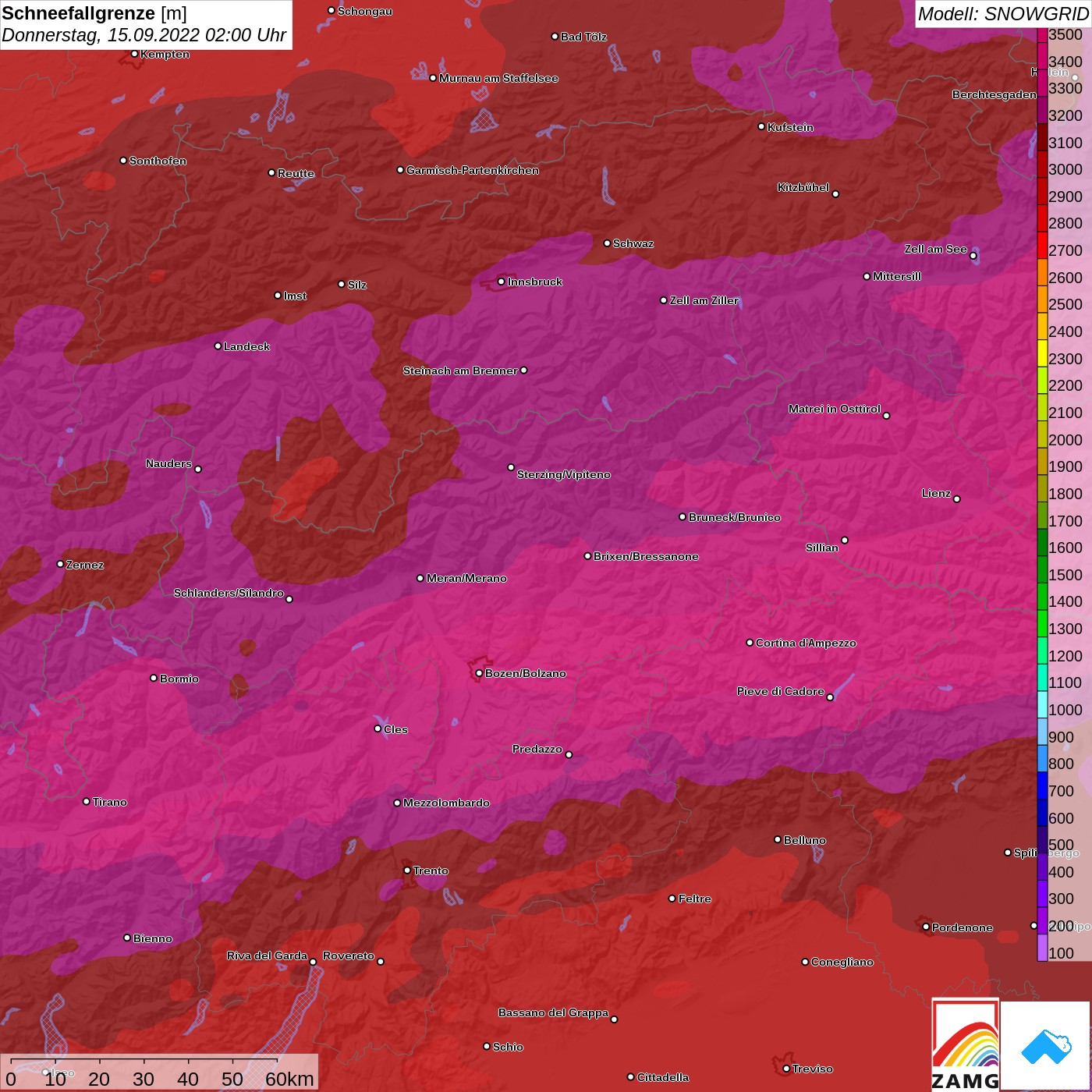Viewport: 1092px width, 1092px height.
Task: Click the Schneefallgrenze [m] title text
Action: click(94, 13)
